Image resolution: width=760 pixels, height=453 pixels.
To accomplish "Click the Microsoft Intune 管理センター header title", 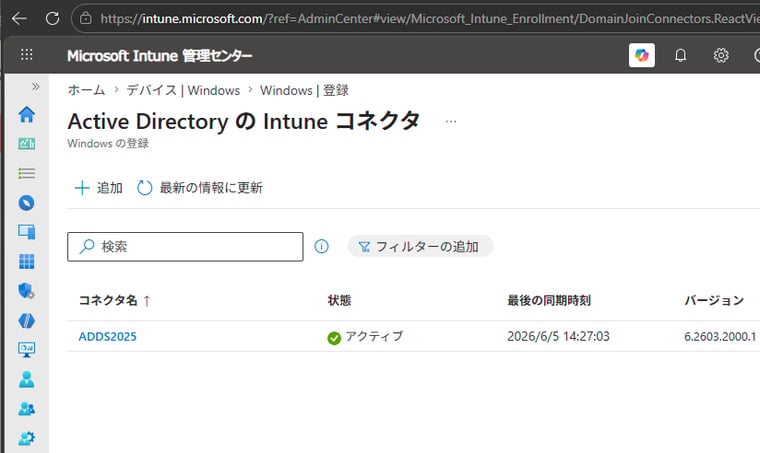I will [x=159, y=56].
